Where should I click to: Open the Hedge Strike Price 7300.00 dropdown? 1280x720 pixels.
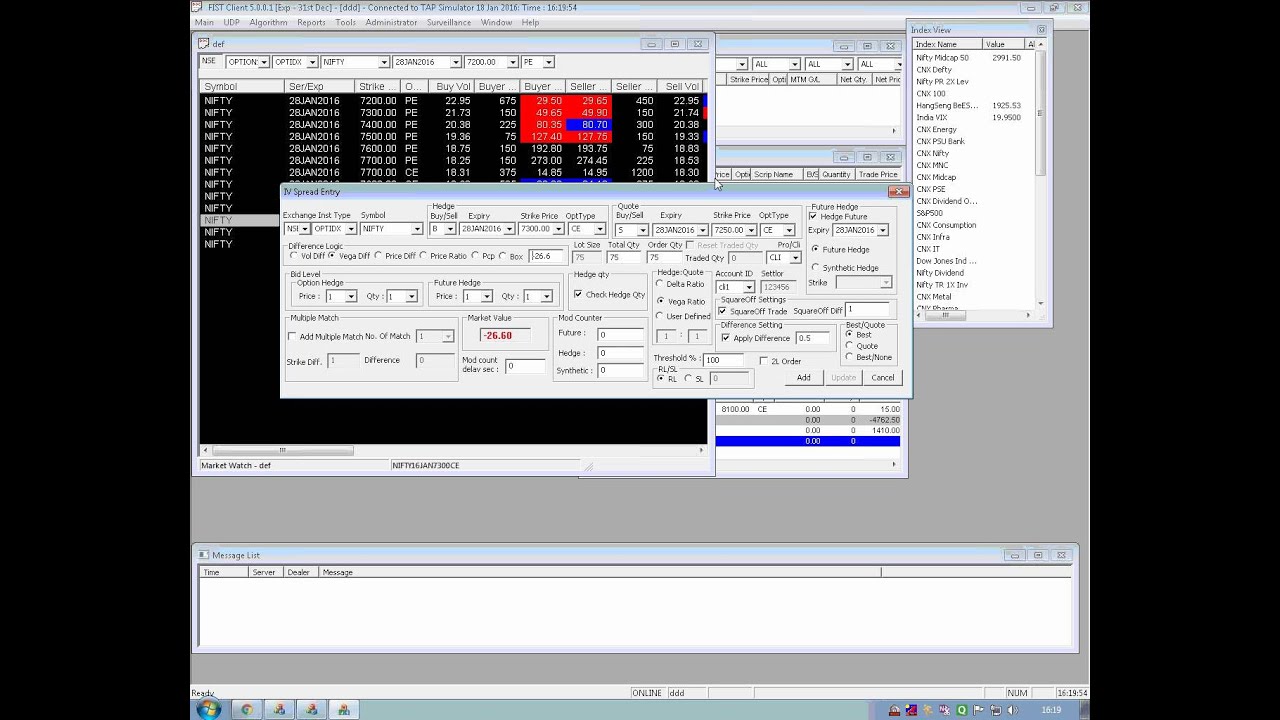(558, 229)
